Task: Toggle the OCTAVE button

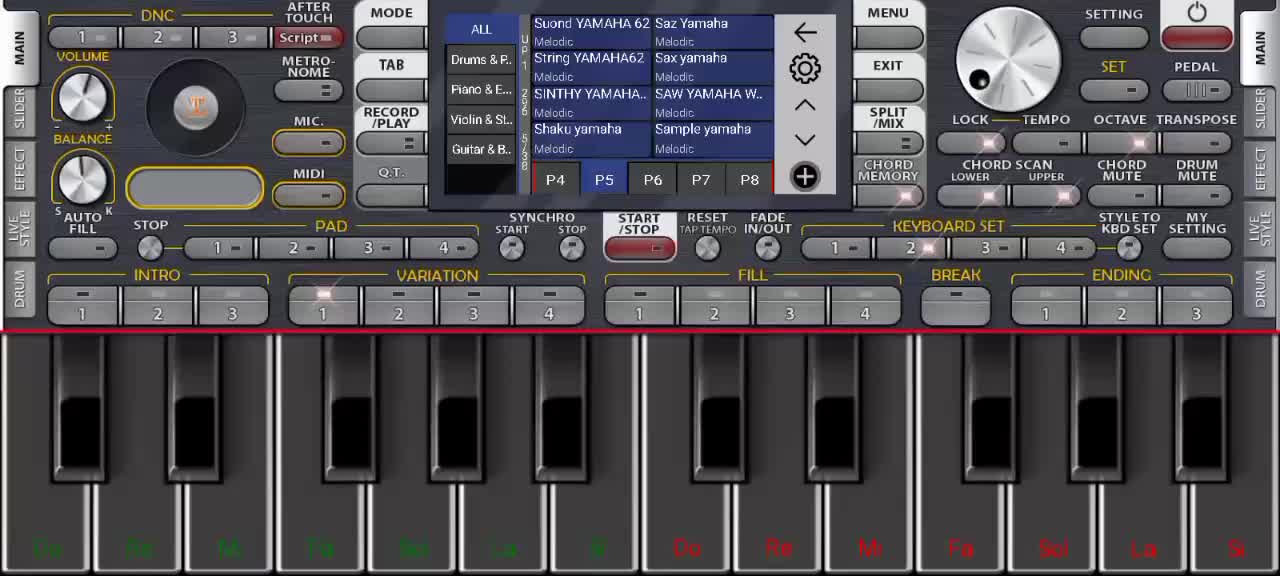Action: (1121, 143)
